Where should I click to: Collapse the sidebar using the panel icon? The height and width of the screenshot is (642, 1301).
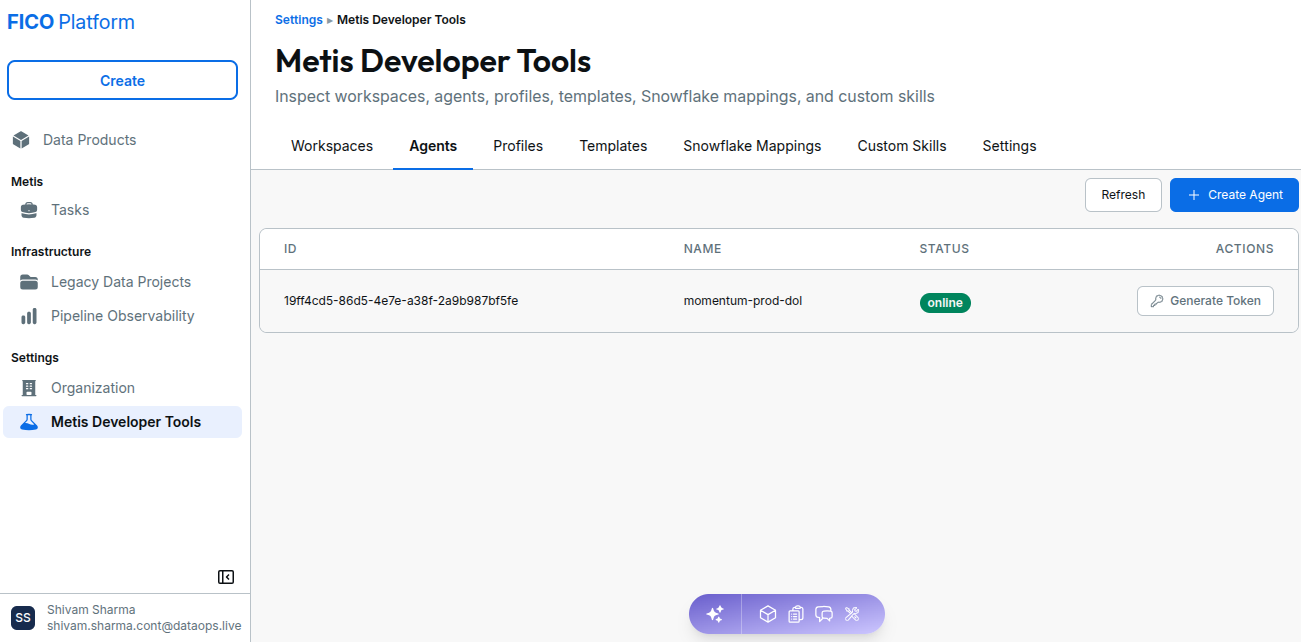point(226,577)
